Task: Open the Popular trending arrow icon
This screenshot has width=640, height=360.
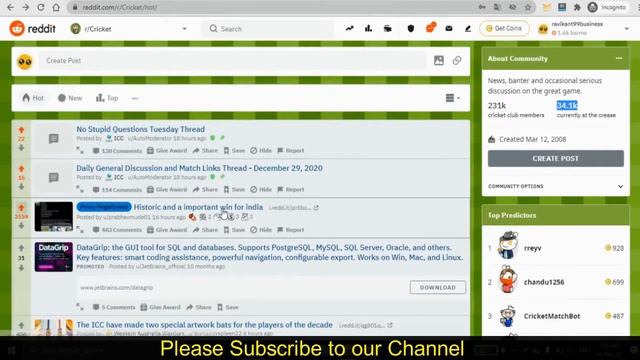Action: 349,29
